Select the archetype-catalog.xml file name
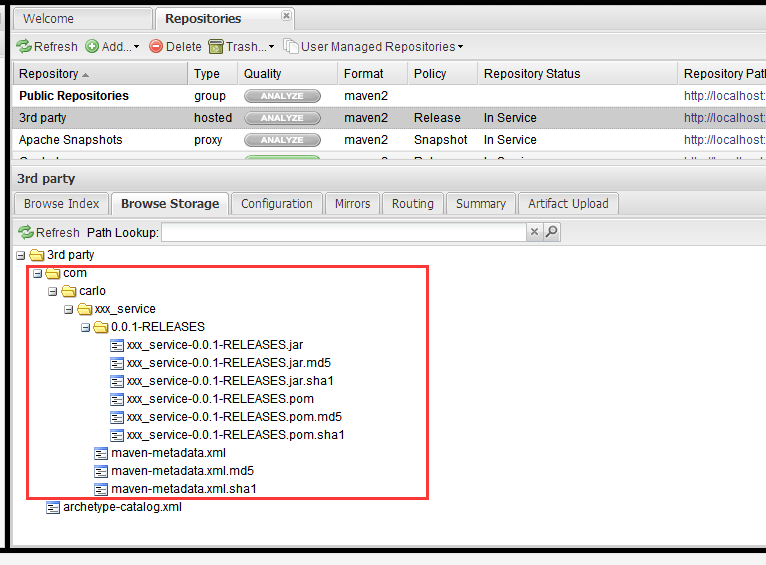 (x=122, y=507)
